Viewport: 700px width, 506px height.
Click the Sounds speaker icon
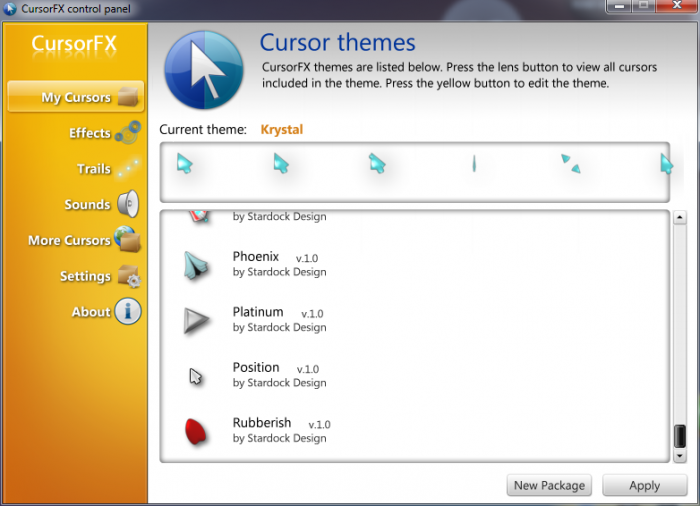(x=128, y=204)
